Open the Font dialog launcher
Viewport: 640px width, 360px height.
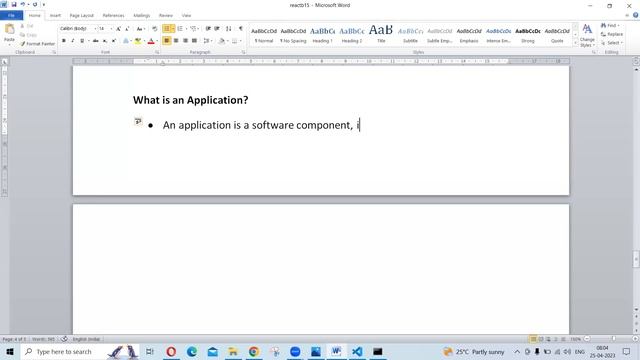point(157,52)
